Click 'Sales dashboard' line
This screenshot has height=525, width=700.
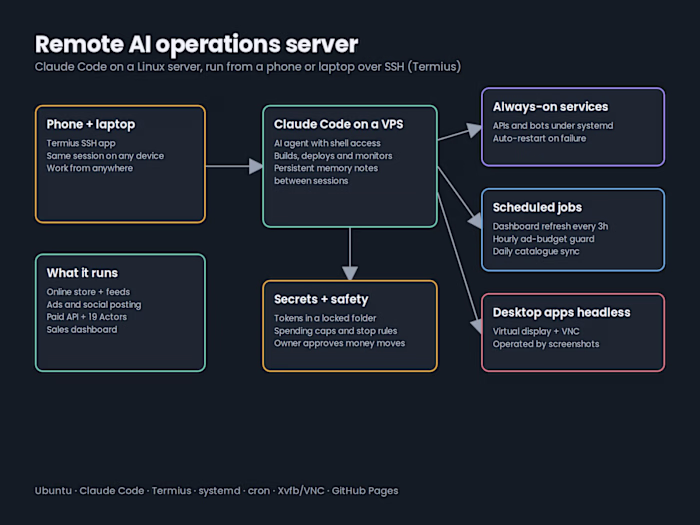point(82,329)
